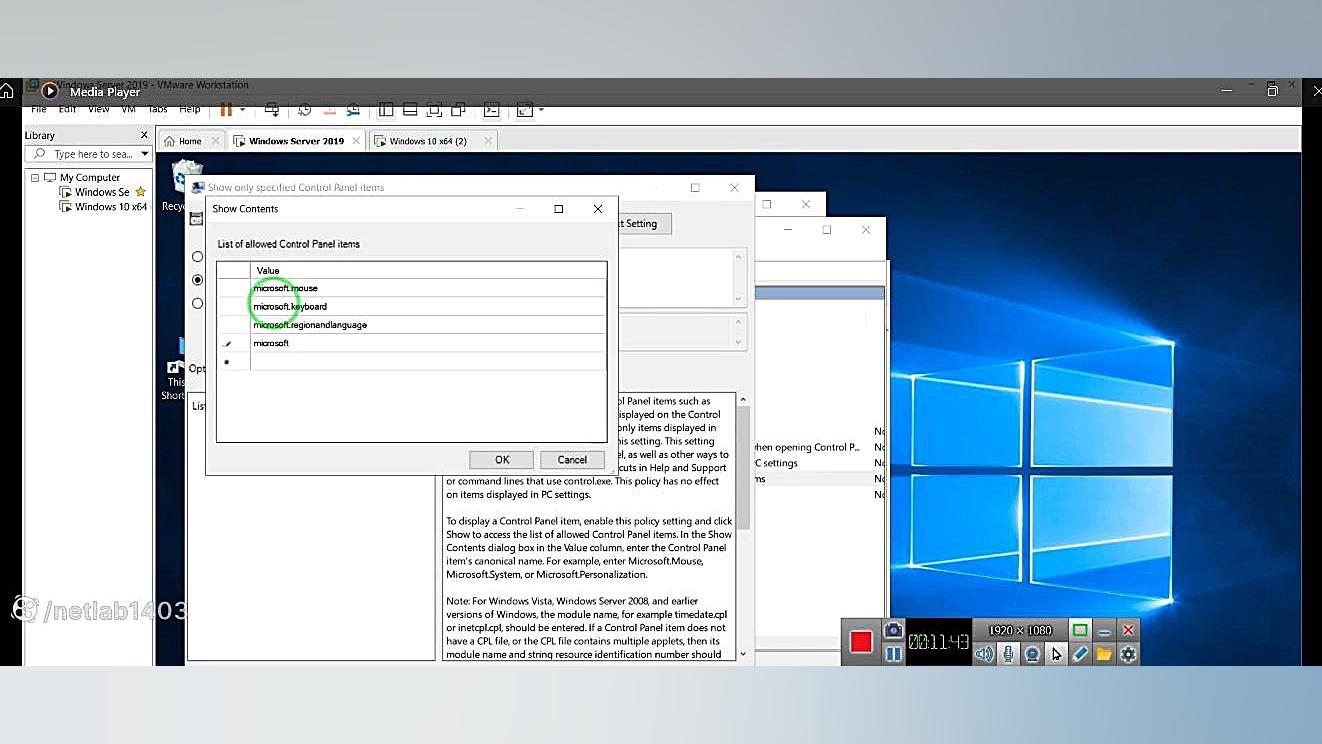Open the VM menu

tap(128, 109)
